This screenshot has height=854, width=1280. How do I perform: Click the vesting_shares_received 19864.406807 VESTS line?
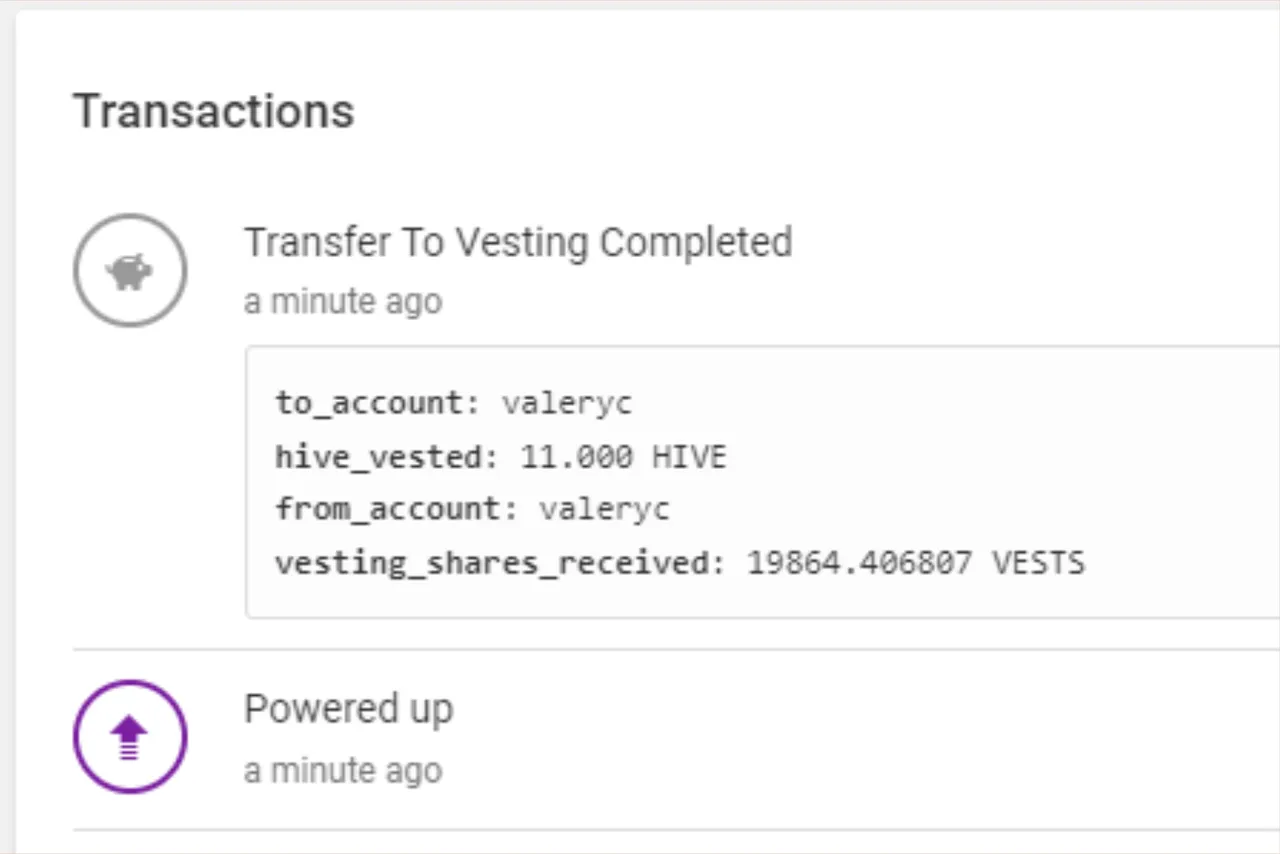[680, 563]
